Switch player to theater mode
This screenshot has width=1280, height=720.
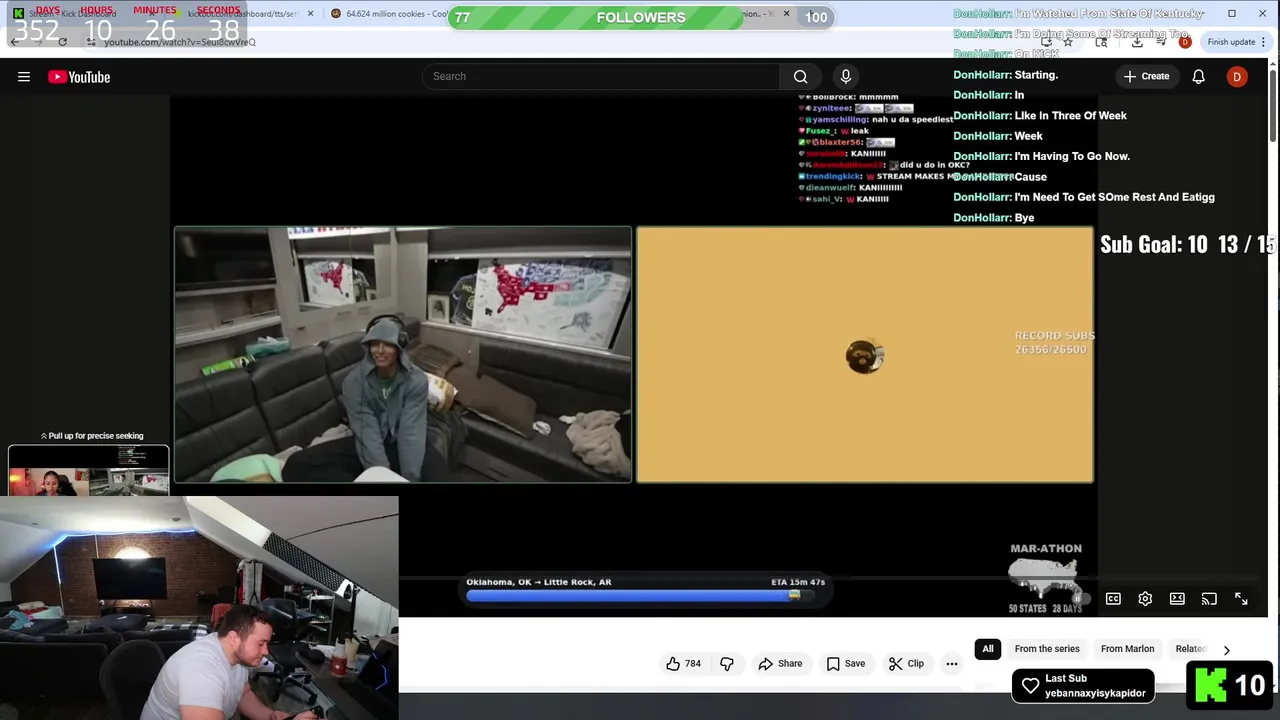point(1177,599)
